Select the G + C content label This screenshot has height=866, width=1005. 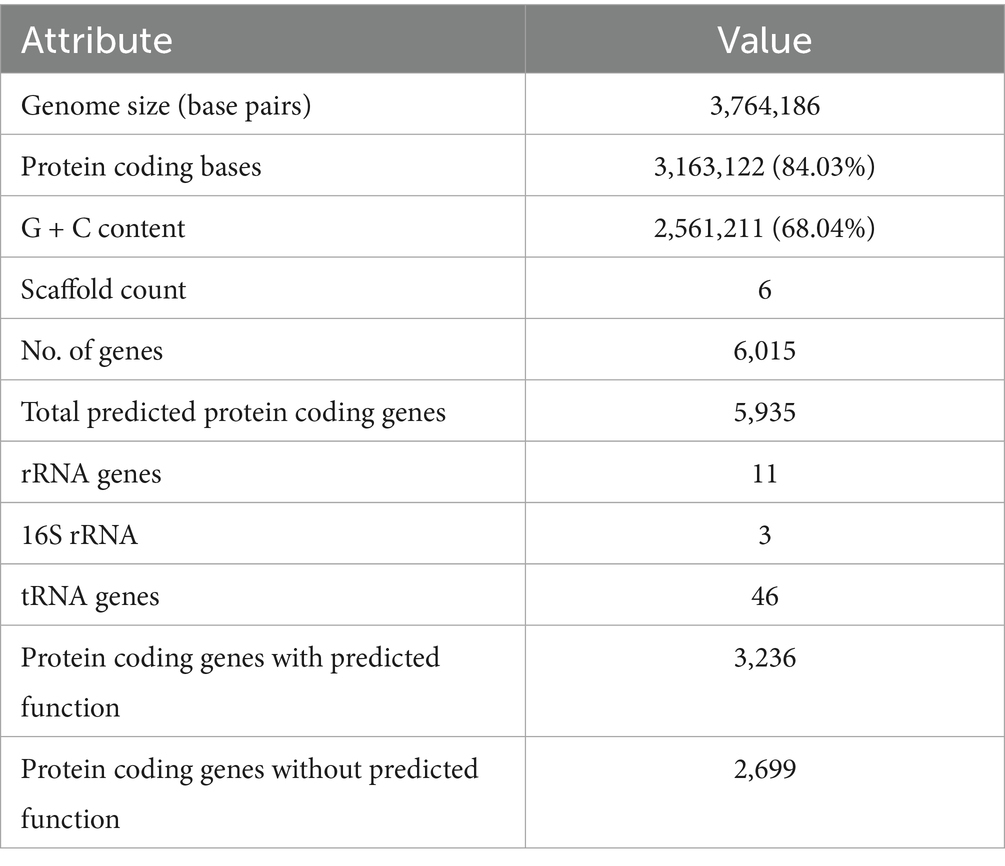click(103, 228)
